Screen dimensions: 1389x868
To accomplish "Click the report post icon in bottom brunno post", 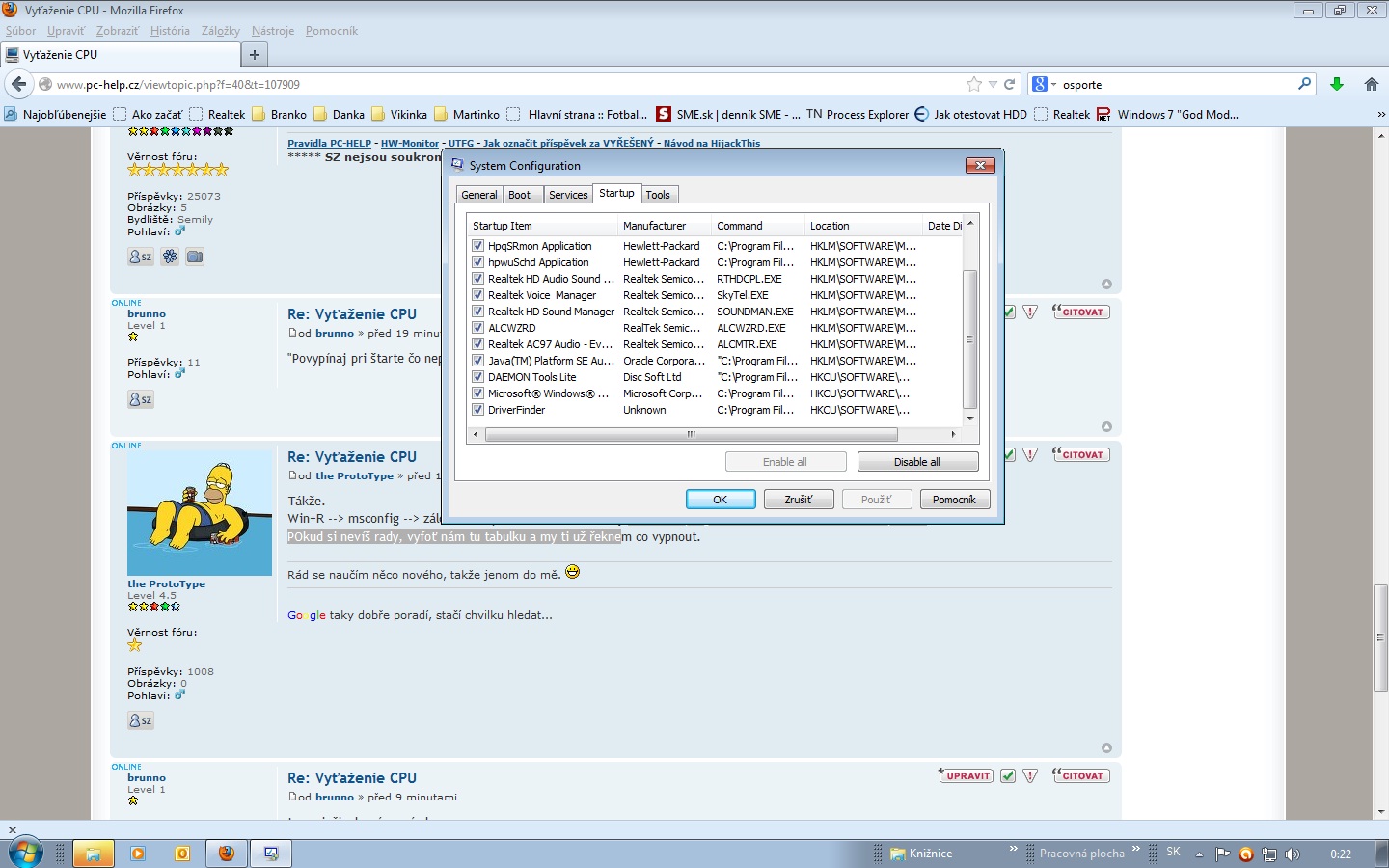I will pyautogui.click(x=1030, y=775).
